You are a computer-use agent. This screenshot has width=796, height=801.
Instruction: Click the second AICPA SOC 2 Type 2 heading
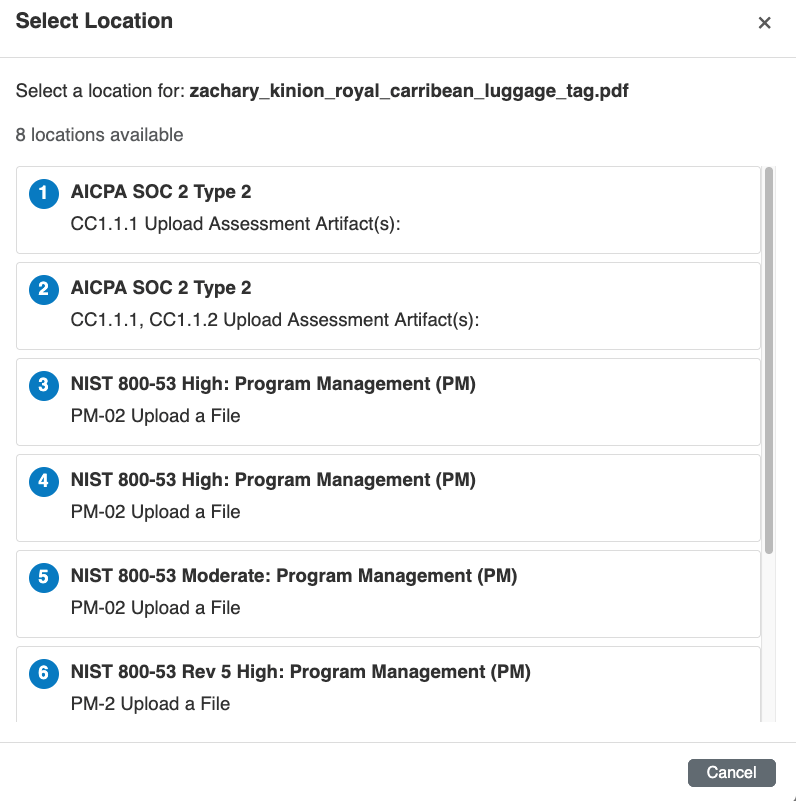[x=161, y=288]
